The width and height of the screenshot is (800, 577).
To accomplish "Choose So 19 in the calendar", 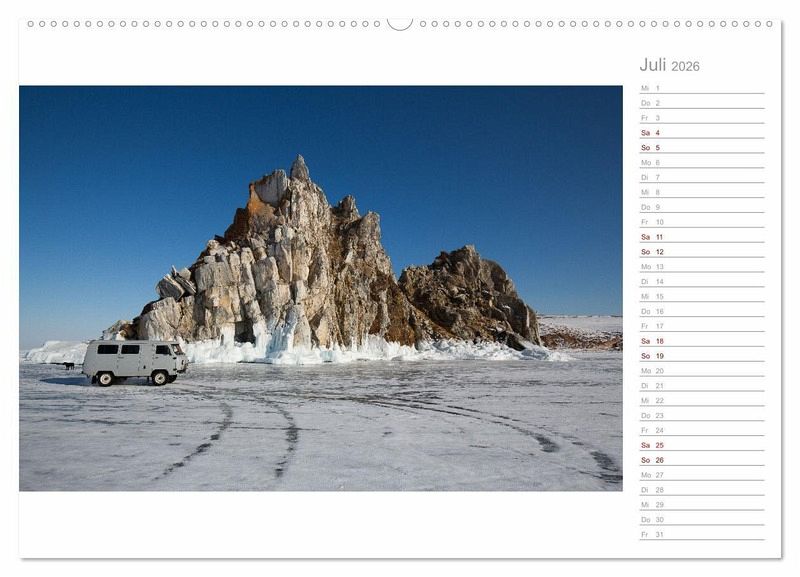I will point(700,356).
